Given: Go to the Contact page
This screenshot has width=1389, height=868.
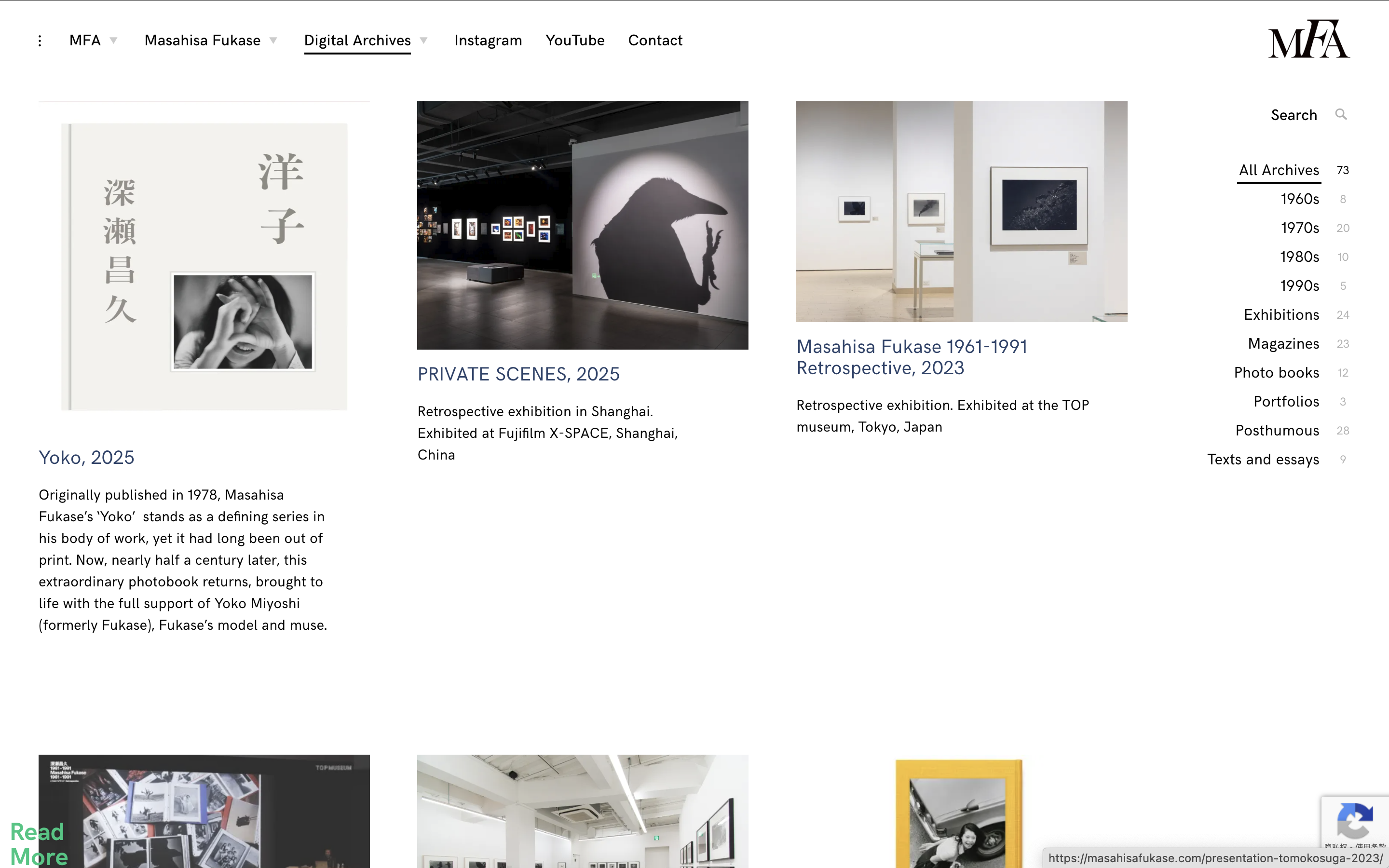Looking at the screenshot, I should tap(655, 41).
